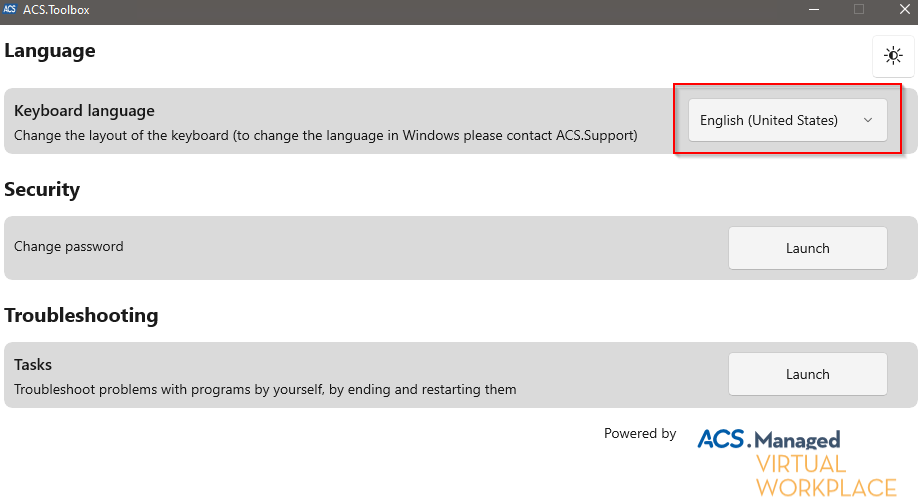The width and height of the screenshot is (918, 503).
Task: Click the Change password label text
Action: [x=69, y=246]
